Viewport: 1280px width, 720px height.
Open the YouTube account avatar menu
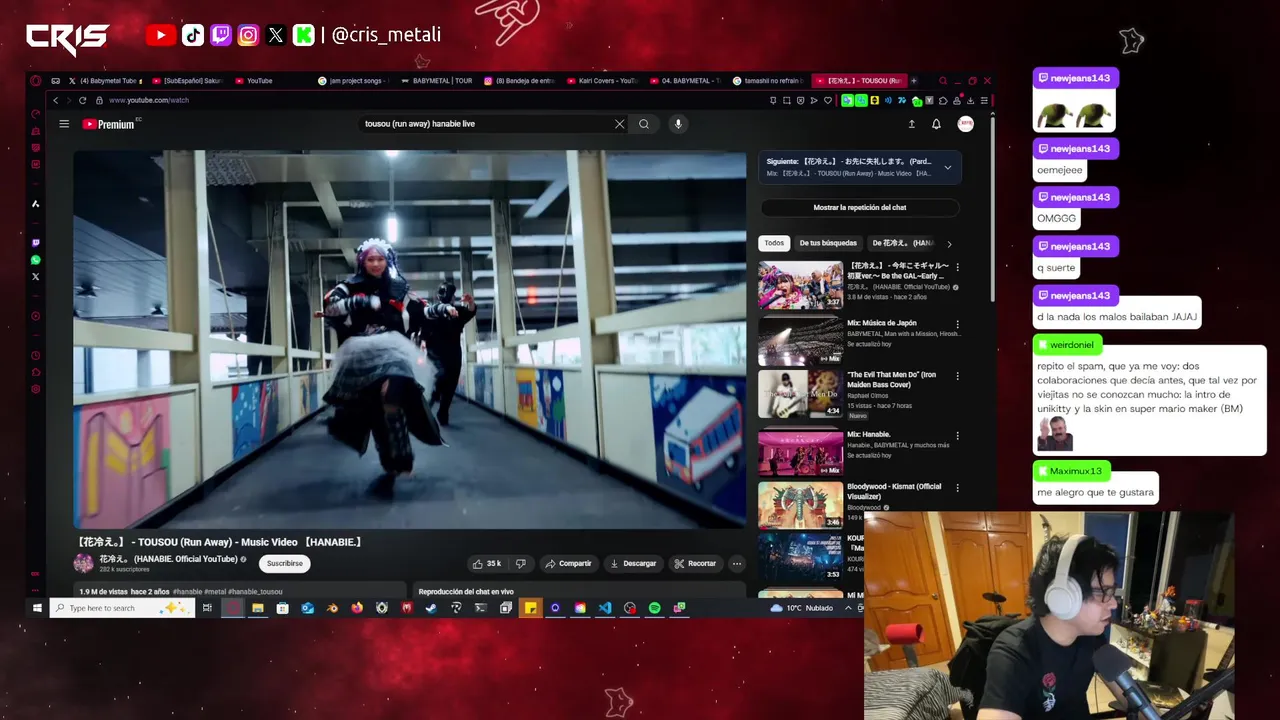[x=965, y=124]
